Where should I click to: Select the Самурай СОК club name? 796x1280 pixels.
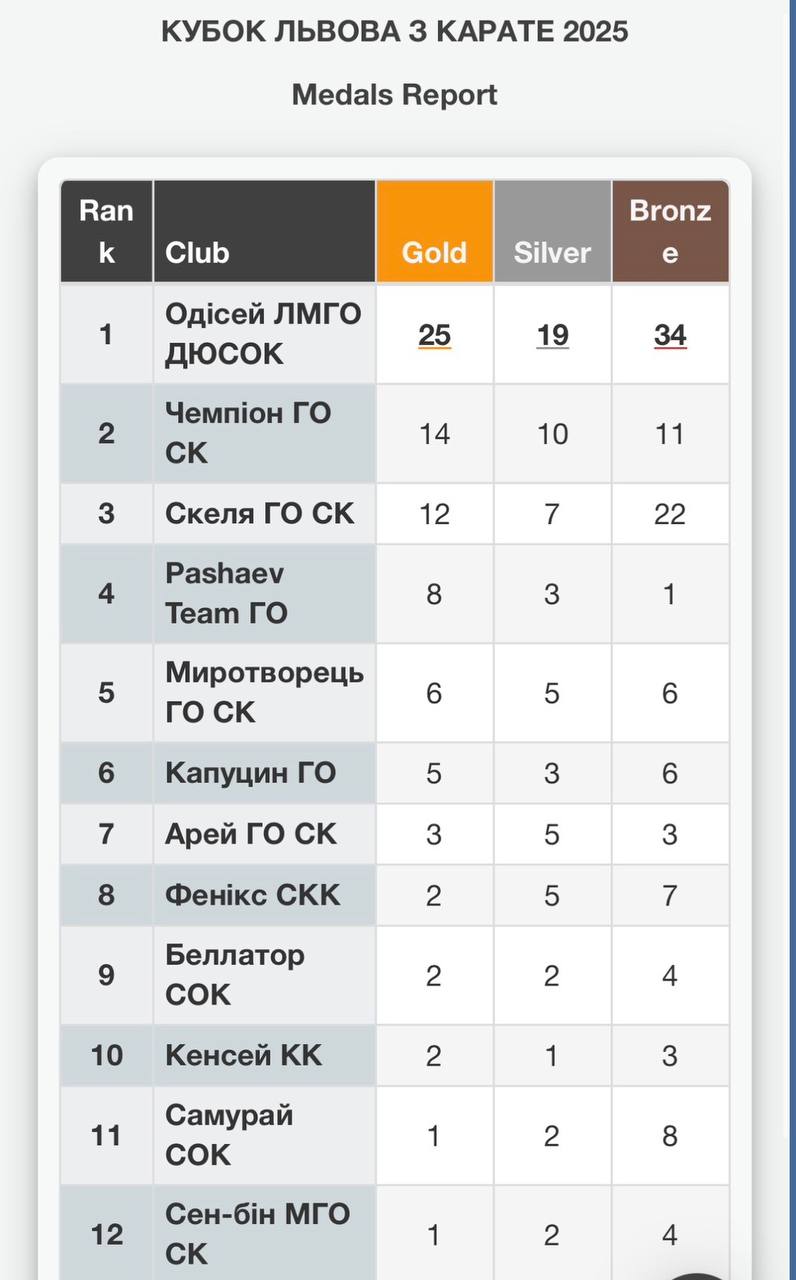click(229, 1134)
